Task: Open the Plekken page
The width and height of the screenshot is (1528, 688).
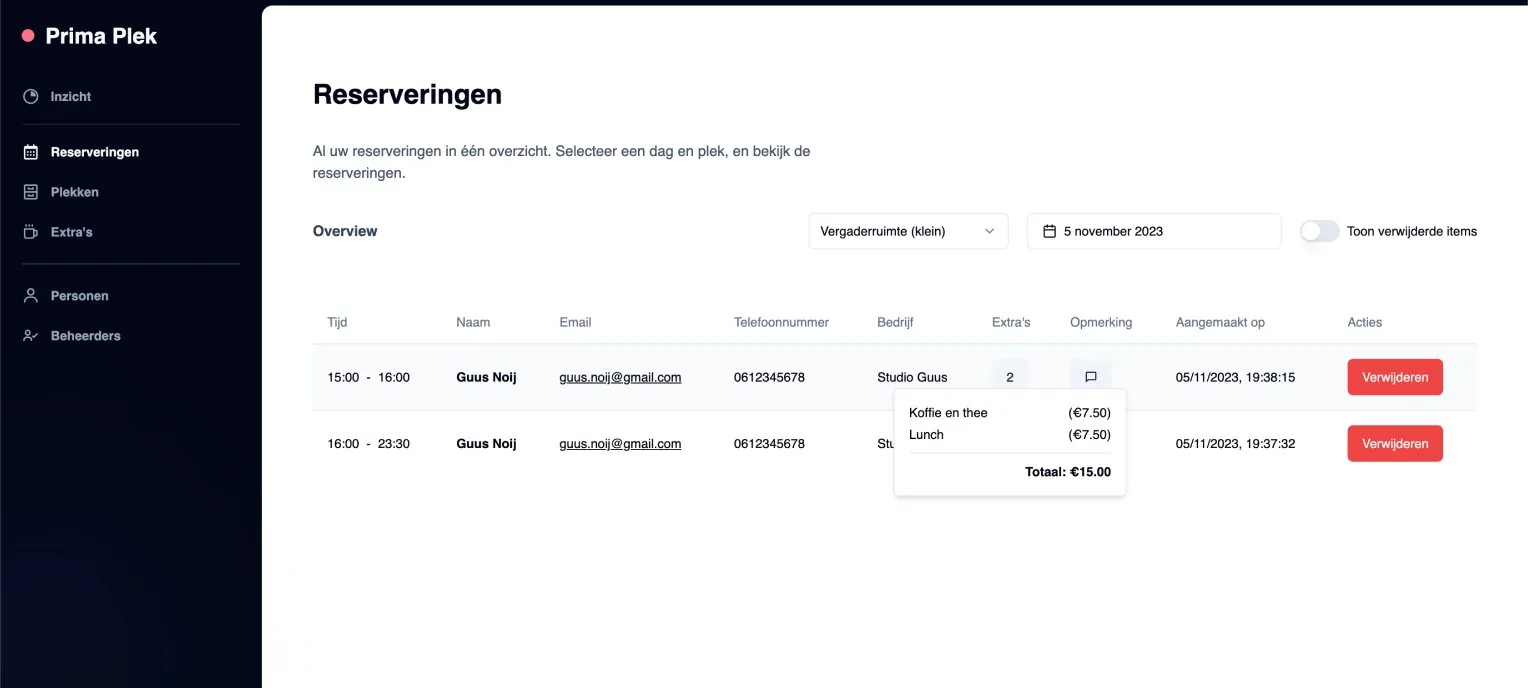Action: click(75, 192)
